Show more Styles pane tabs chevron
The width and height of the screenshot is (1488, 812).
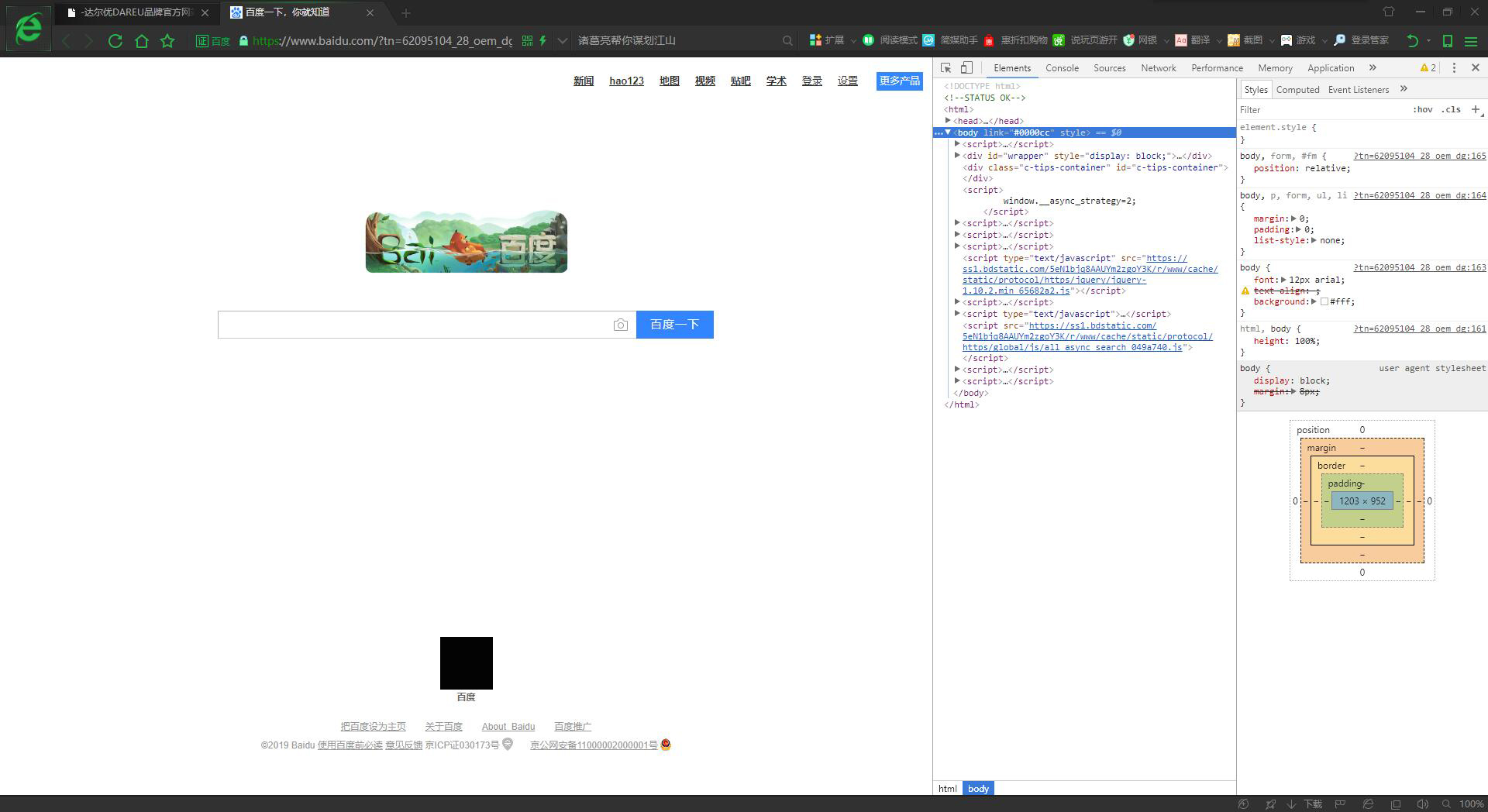tap(1404, 90)
